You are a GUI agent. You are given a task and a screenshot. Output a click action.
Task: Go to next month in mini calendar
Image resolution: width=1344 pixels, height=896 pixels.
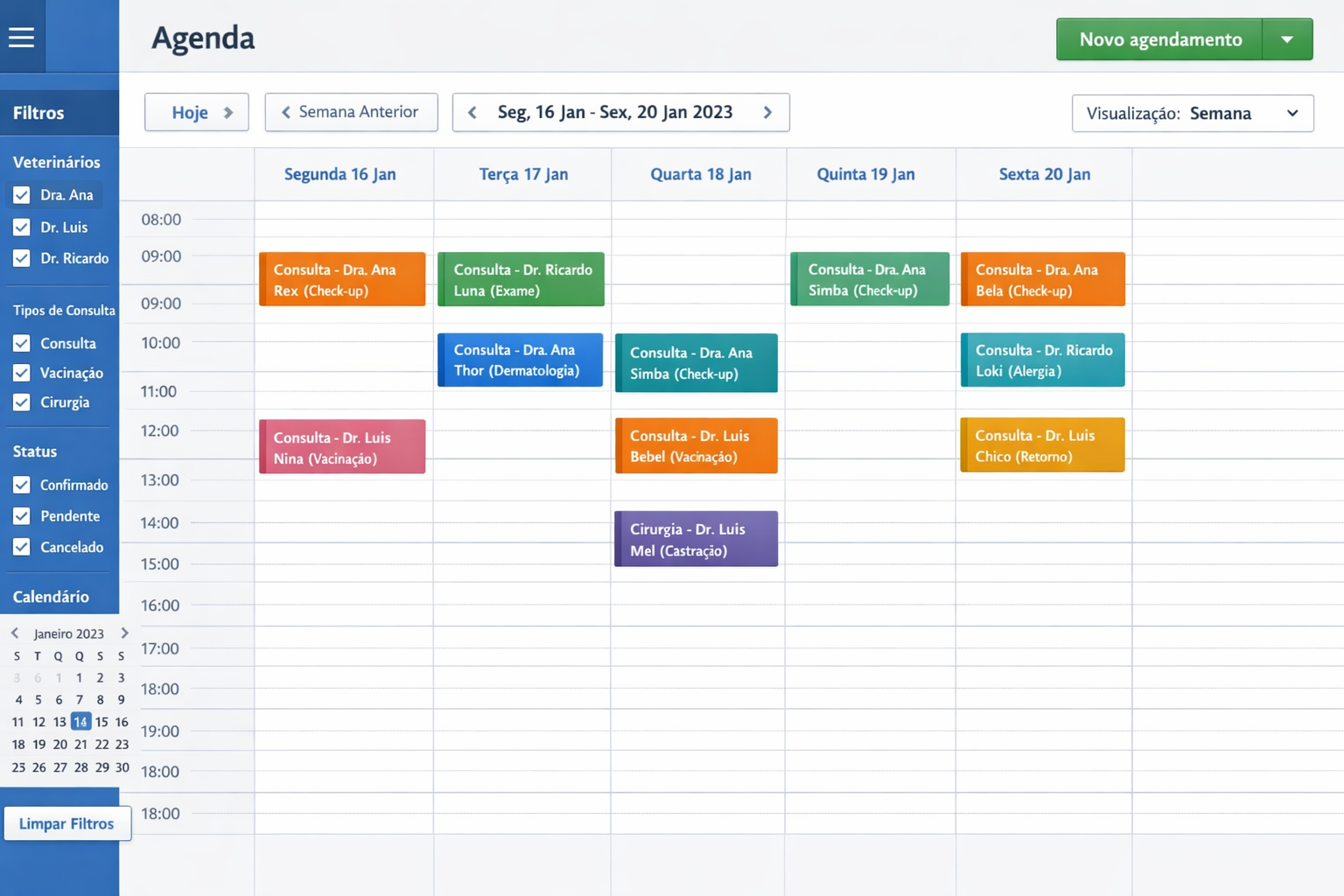124,633
